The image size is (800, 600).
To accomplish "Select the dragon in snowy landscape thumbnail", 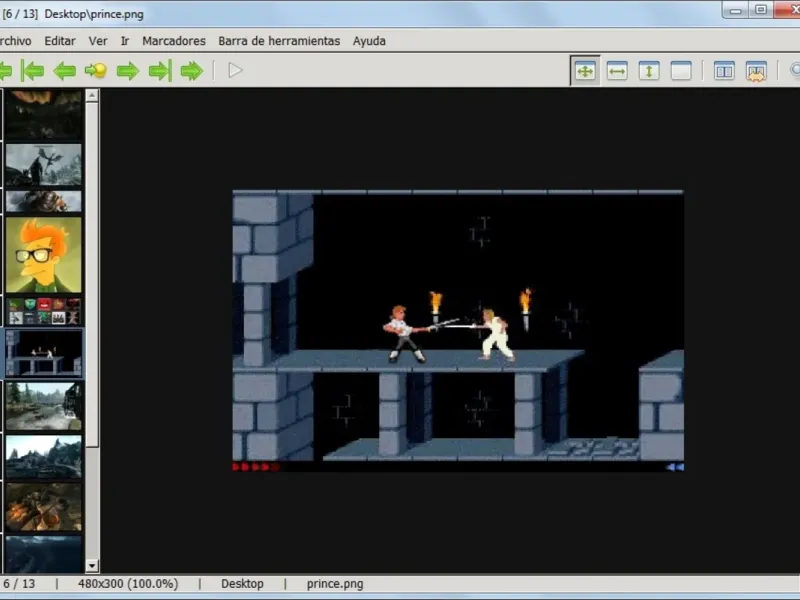I will (x=43, y=164).
